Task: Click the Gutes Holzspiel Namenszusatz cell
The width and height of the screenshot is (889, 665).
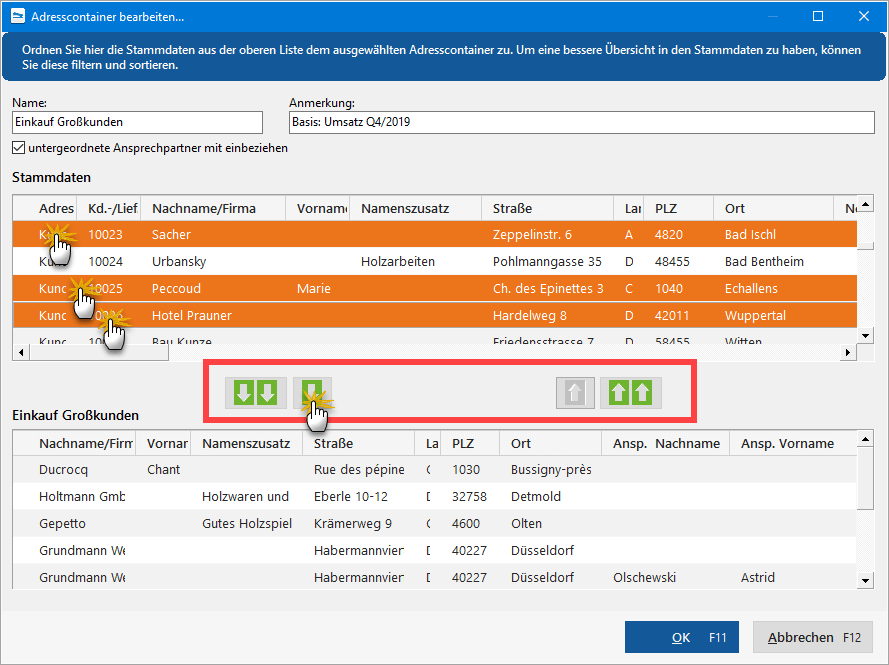Action: (247, 523)
